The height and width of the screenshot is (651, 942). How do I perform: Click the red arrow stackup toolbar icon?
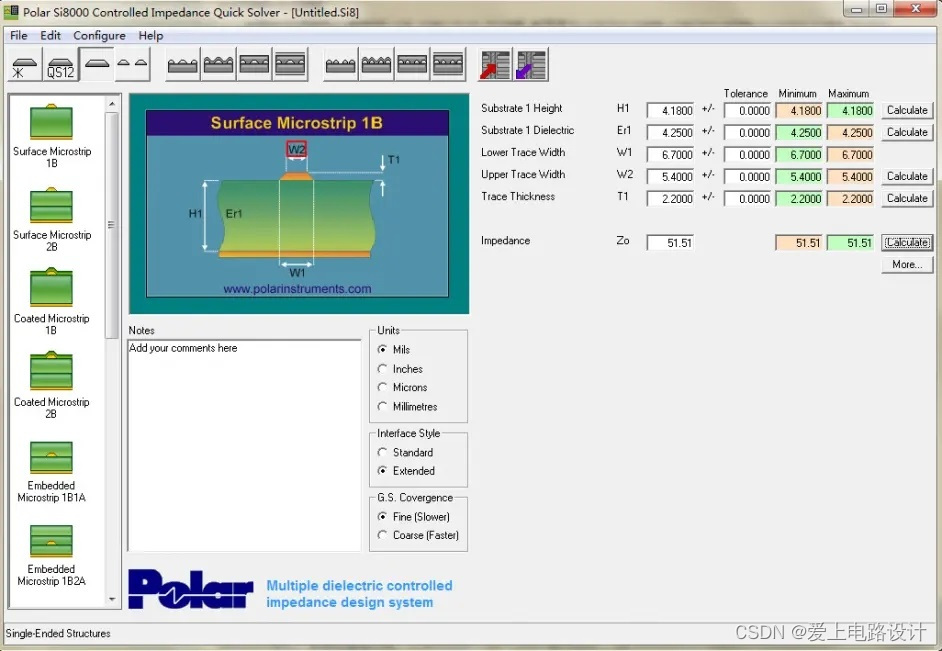coord(494,65)
